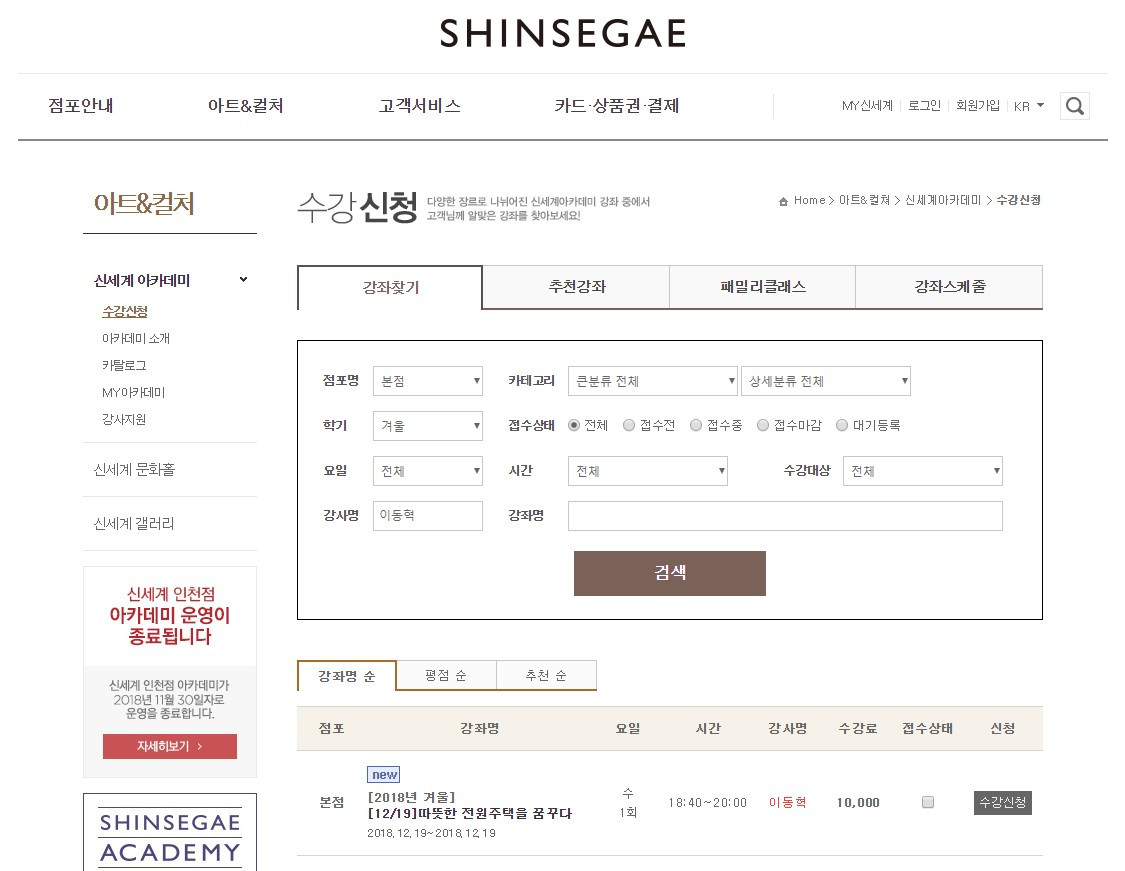Click the SHINSEGAE ACADEMY sidebar banner

[169, 833]
